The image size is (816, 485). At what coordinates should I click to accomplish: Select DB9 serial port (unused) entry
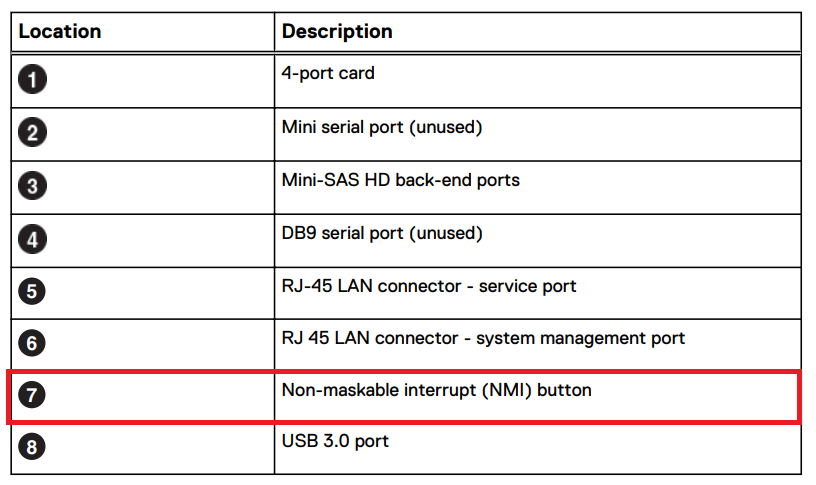(382, 233)
